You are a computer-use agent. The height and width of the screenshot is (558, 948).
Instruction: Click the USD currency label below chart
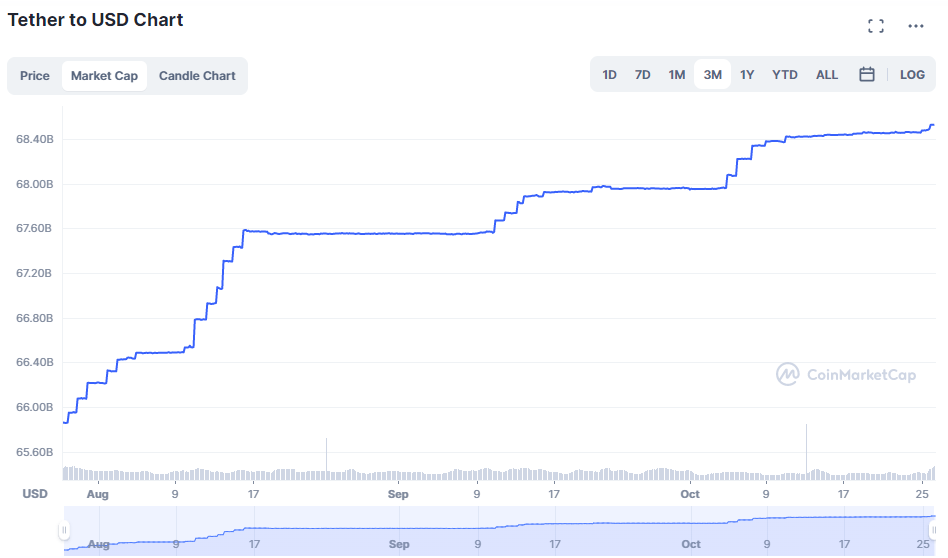[x=35, y=494]
